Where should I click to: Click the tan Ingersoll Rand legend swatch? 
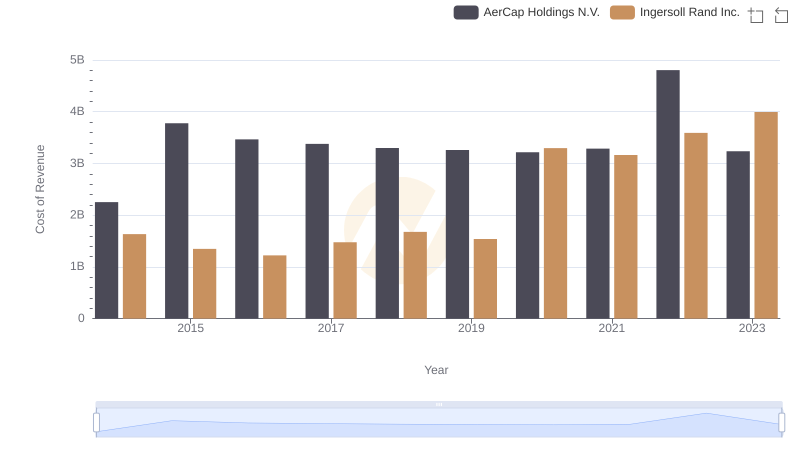coord(622,13)
